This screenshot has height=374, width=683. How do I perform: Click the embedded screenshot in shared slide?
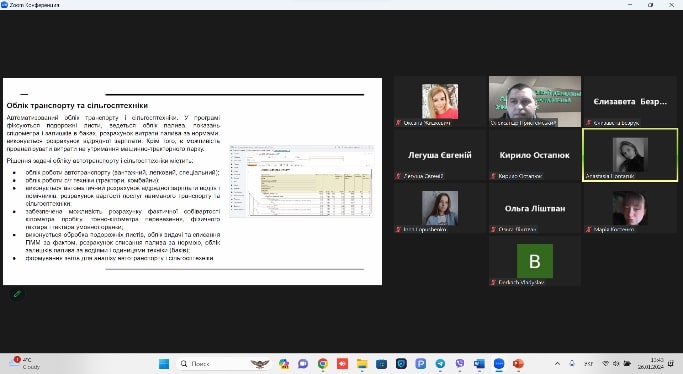click(301, 181)
